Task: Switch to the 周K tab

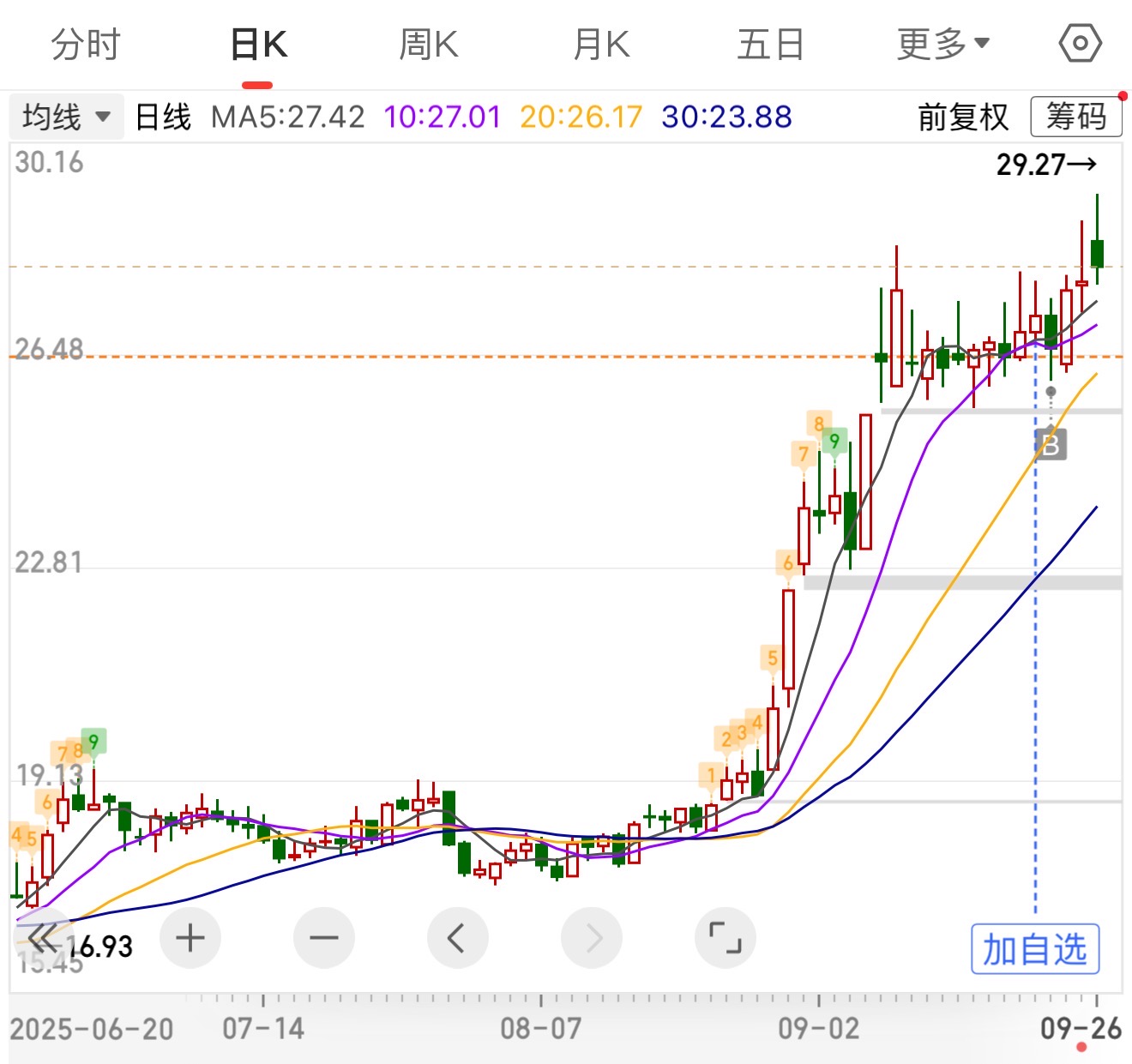Action: (x=429, y=45)
